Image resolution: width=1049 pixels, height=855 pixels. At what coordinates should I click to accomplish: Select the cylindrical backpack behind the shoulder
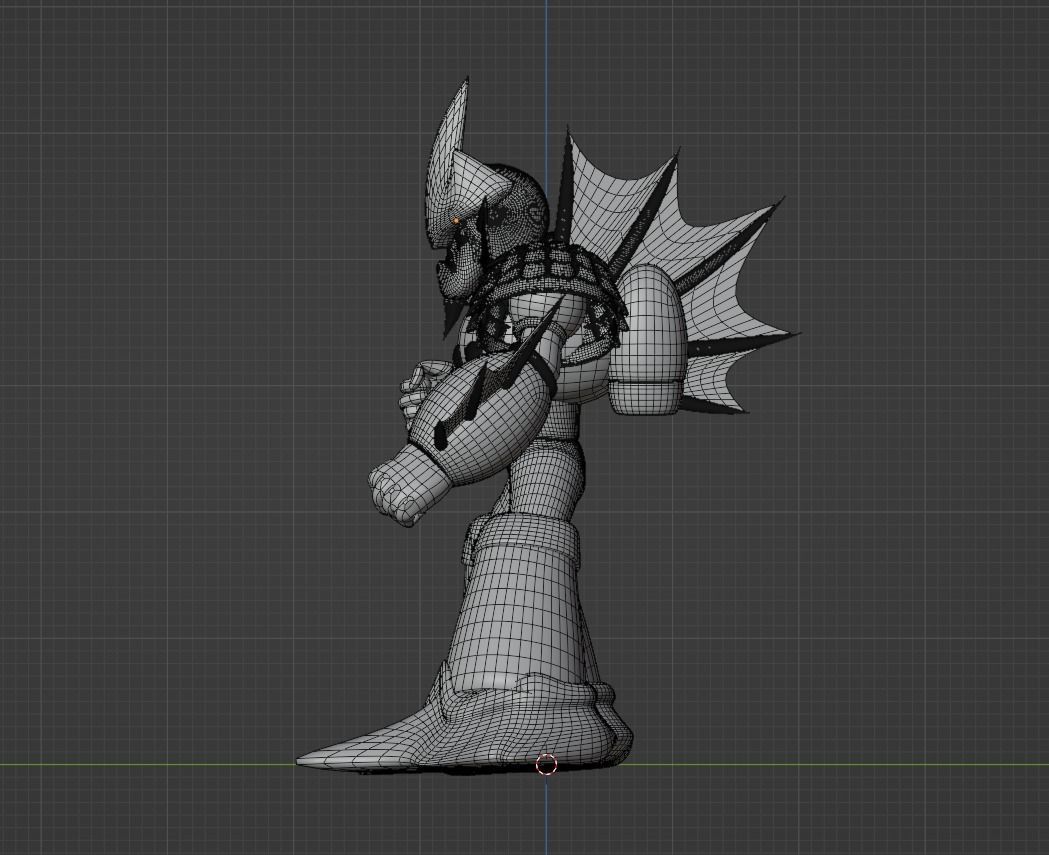[648, 338]
